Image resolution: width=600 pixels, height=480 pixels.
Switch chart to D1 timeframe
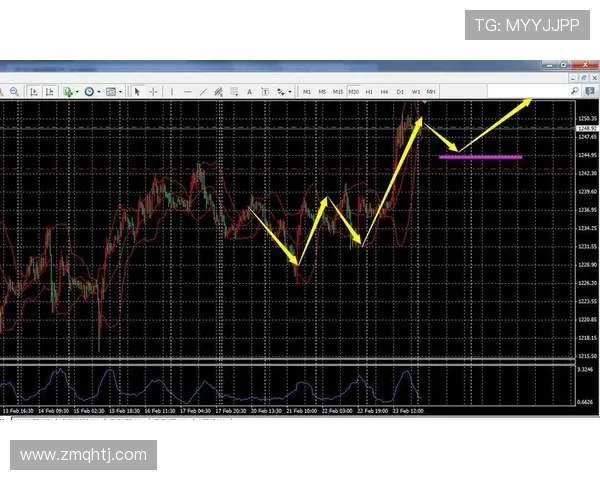point(400,91)
